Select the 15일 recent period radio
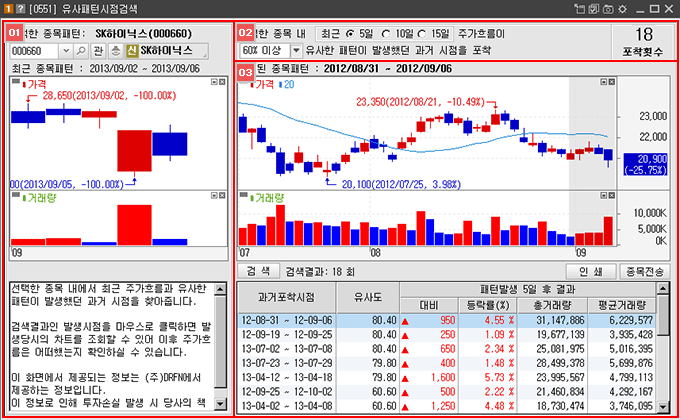 422,34
